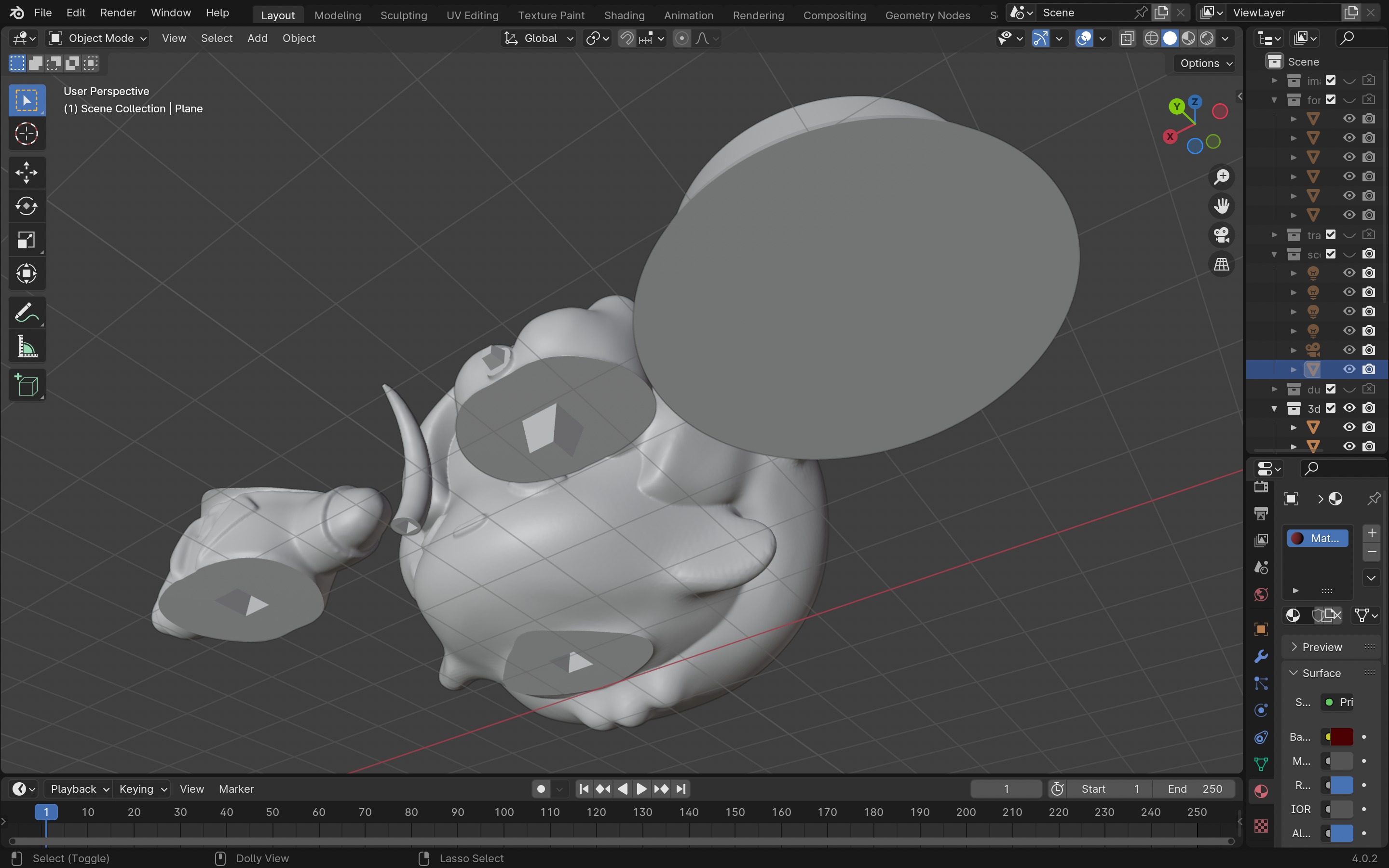Open the World properties tab
This screenshot has width=1389, height=868.
coord(1261,594)
